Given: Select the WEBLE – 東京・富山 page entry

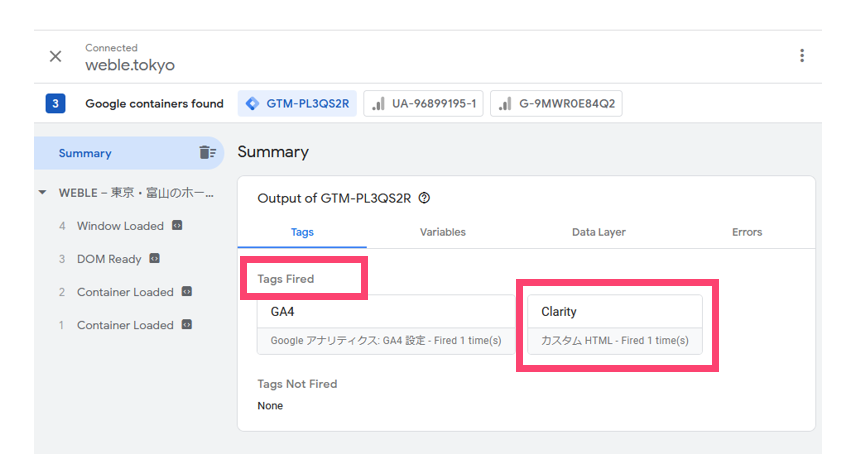Looking at the screenshot, I should [x=136, y=193].
